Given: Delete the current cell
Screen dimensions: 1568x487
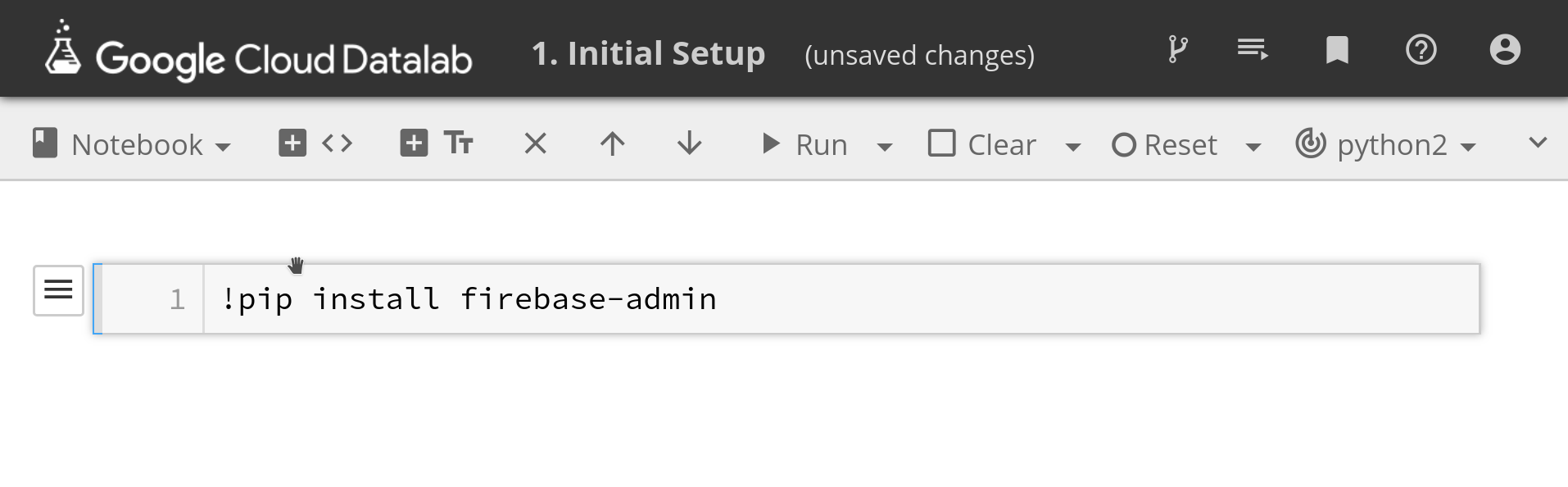Looking at the screenshot, I should [534, 143].
